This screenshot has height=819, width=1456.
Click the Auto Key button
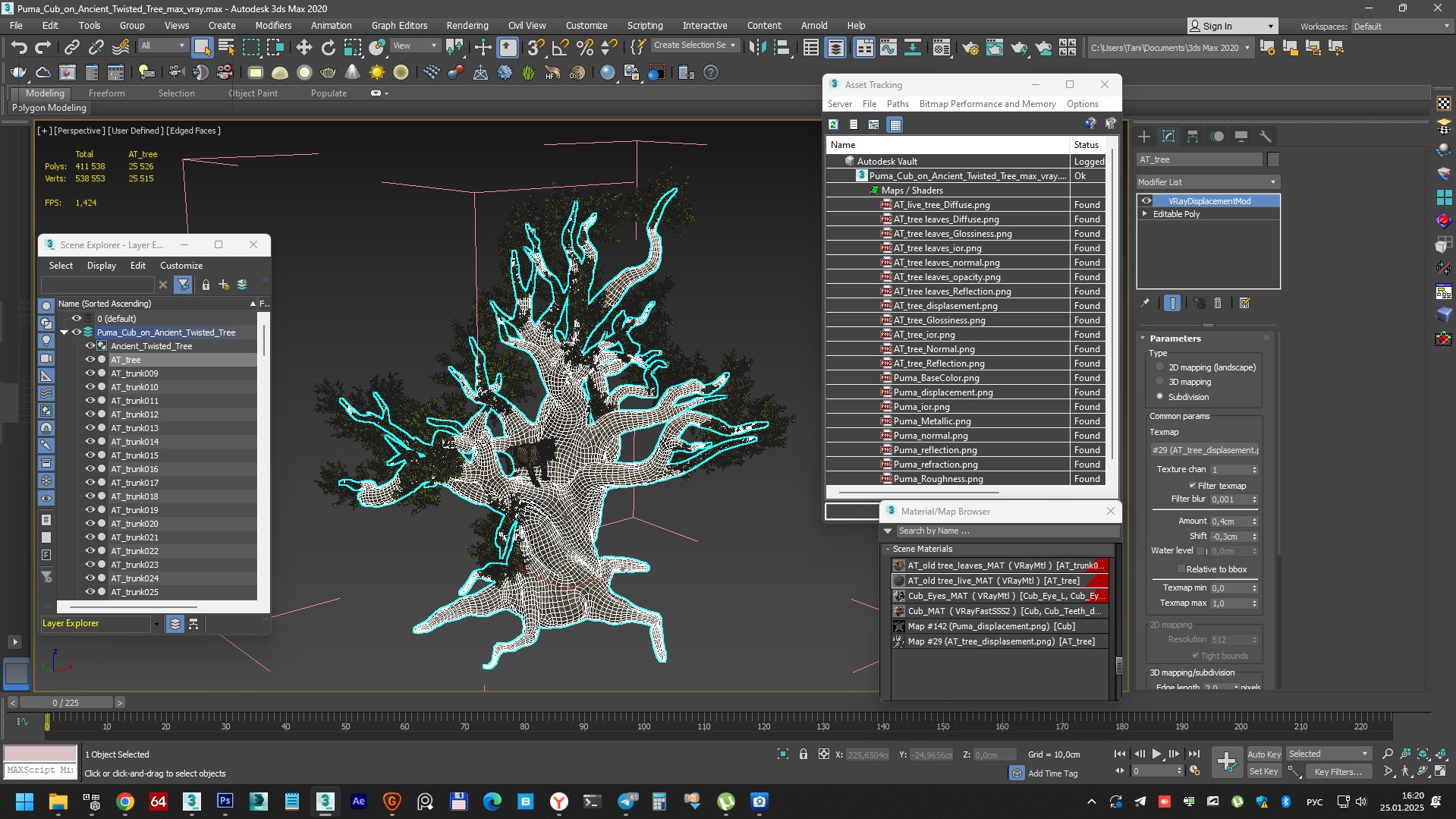click(1264, 754)
